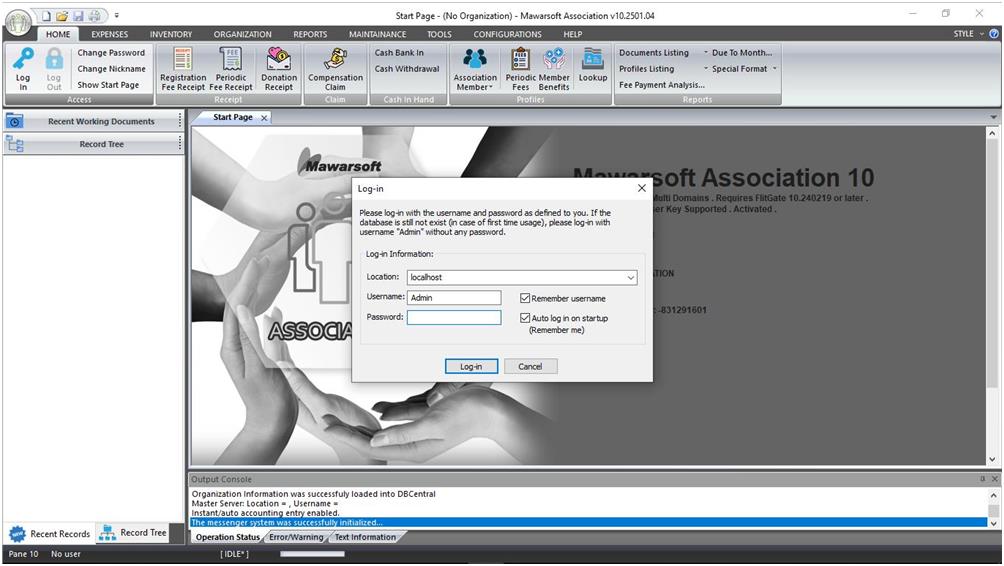Toggle the Remember username checkbox
This screenshot has width=1004, height=566.
point(525,298)
